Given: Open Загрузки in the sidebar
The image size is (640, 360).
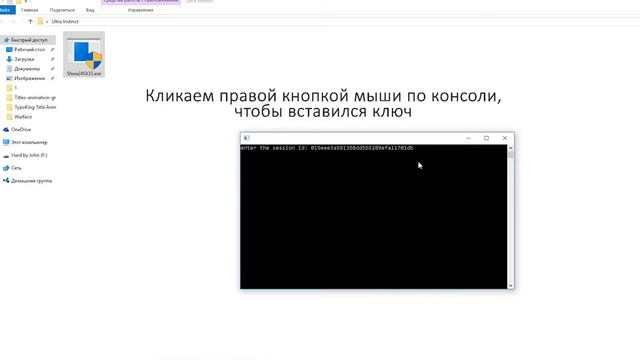Looking at the screenshot, I should [24, 59].
